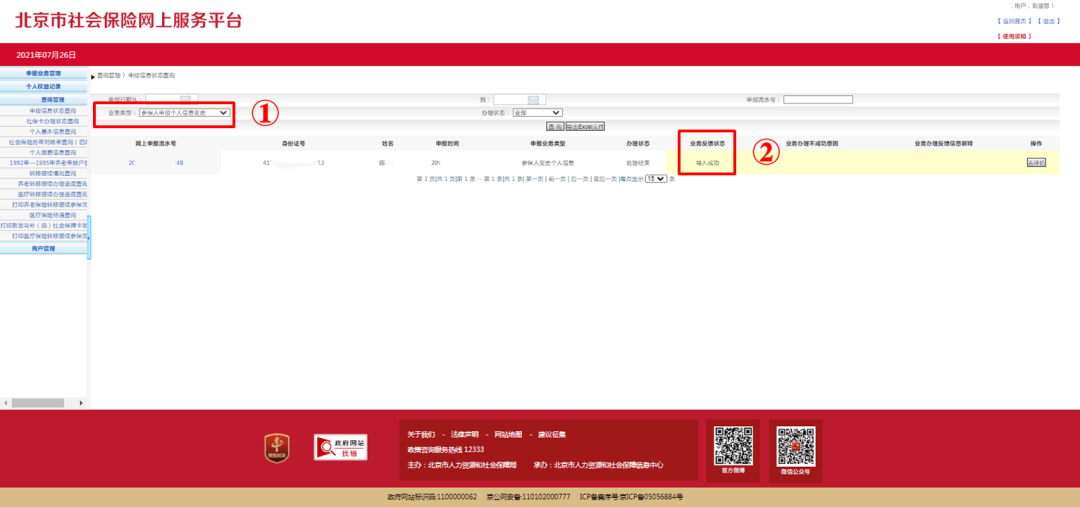Go to 最后一页 in the pagination
Image resolution: width=1080 pixels, height=507 pixels.
coord(603,178)
